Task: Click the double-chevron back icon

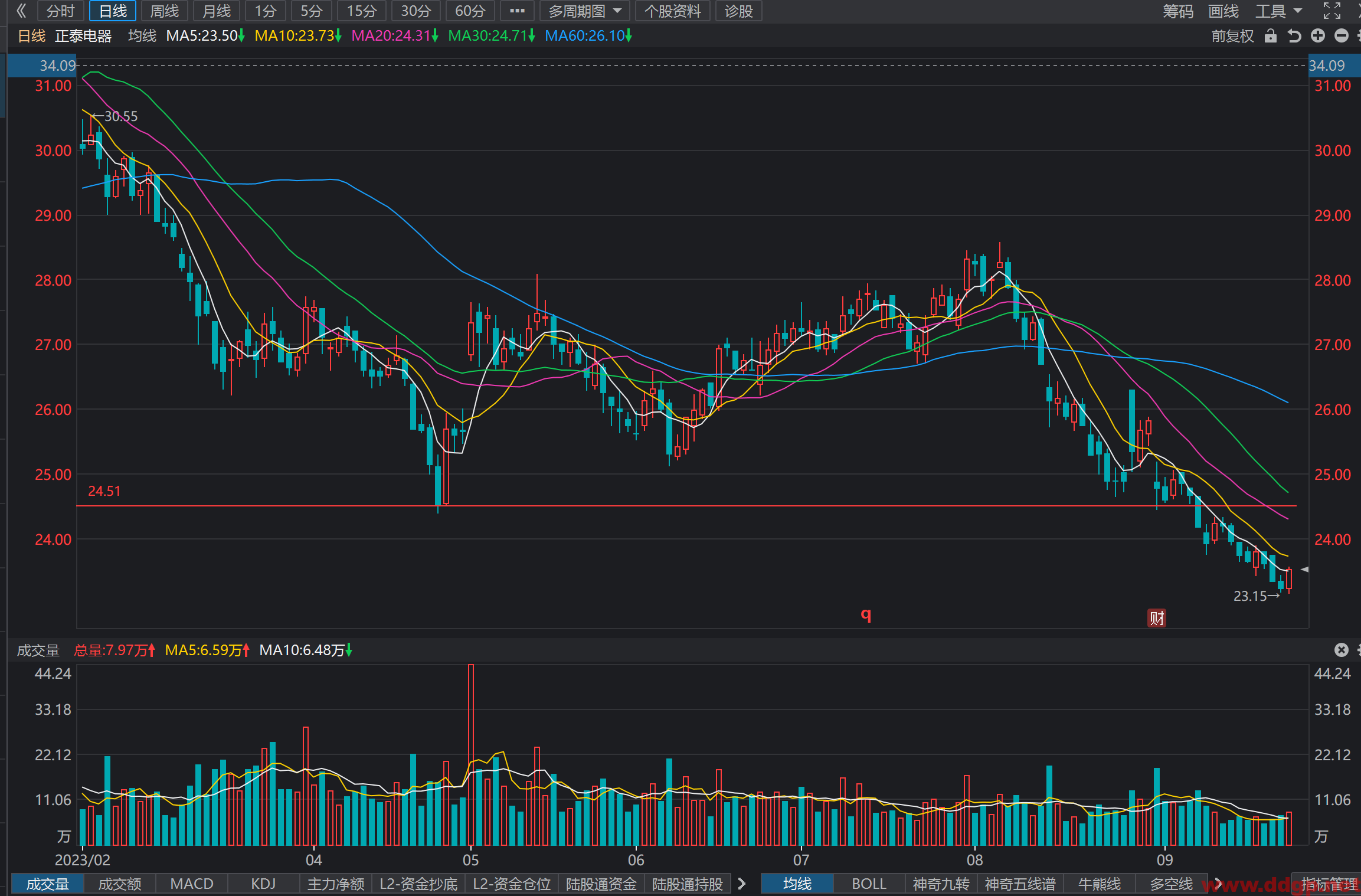Action: [x=21, y=11]
